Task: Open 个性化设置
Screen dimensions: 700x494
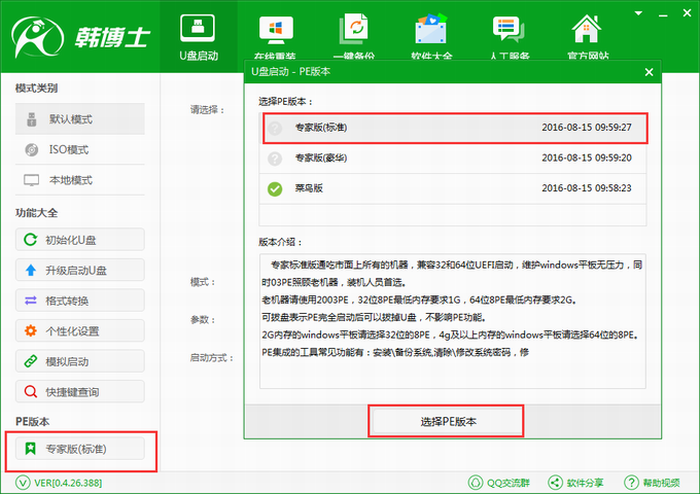Action: click(x=80, y=331)
